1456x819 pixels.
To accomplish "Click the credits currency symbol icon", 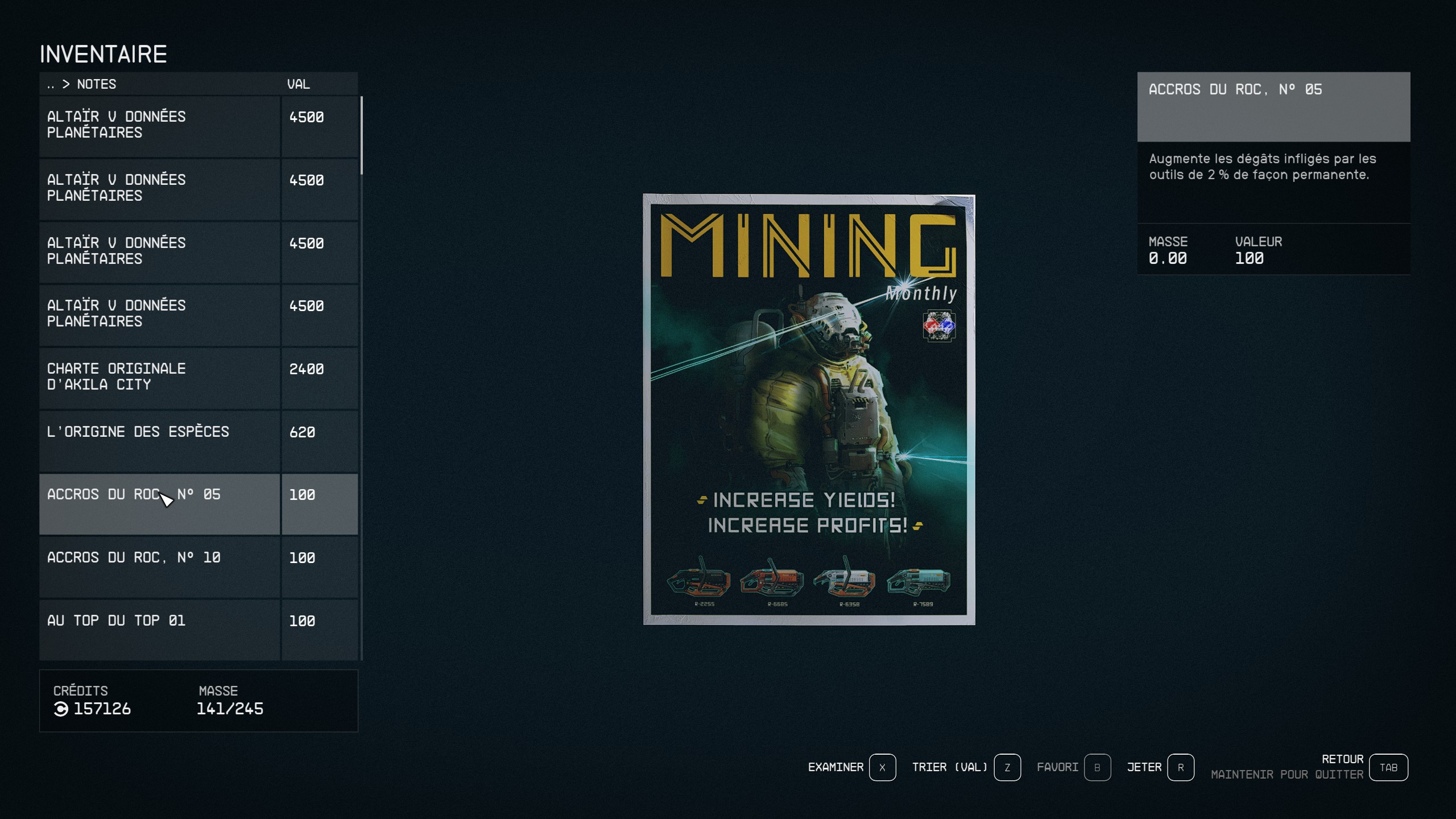I will point(61,709).
